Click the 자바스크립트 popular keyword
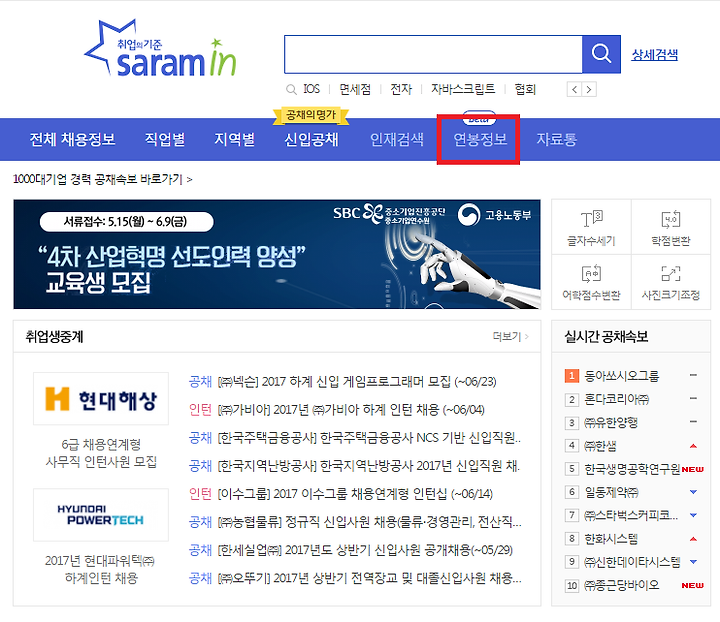 pos(463,89)
